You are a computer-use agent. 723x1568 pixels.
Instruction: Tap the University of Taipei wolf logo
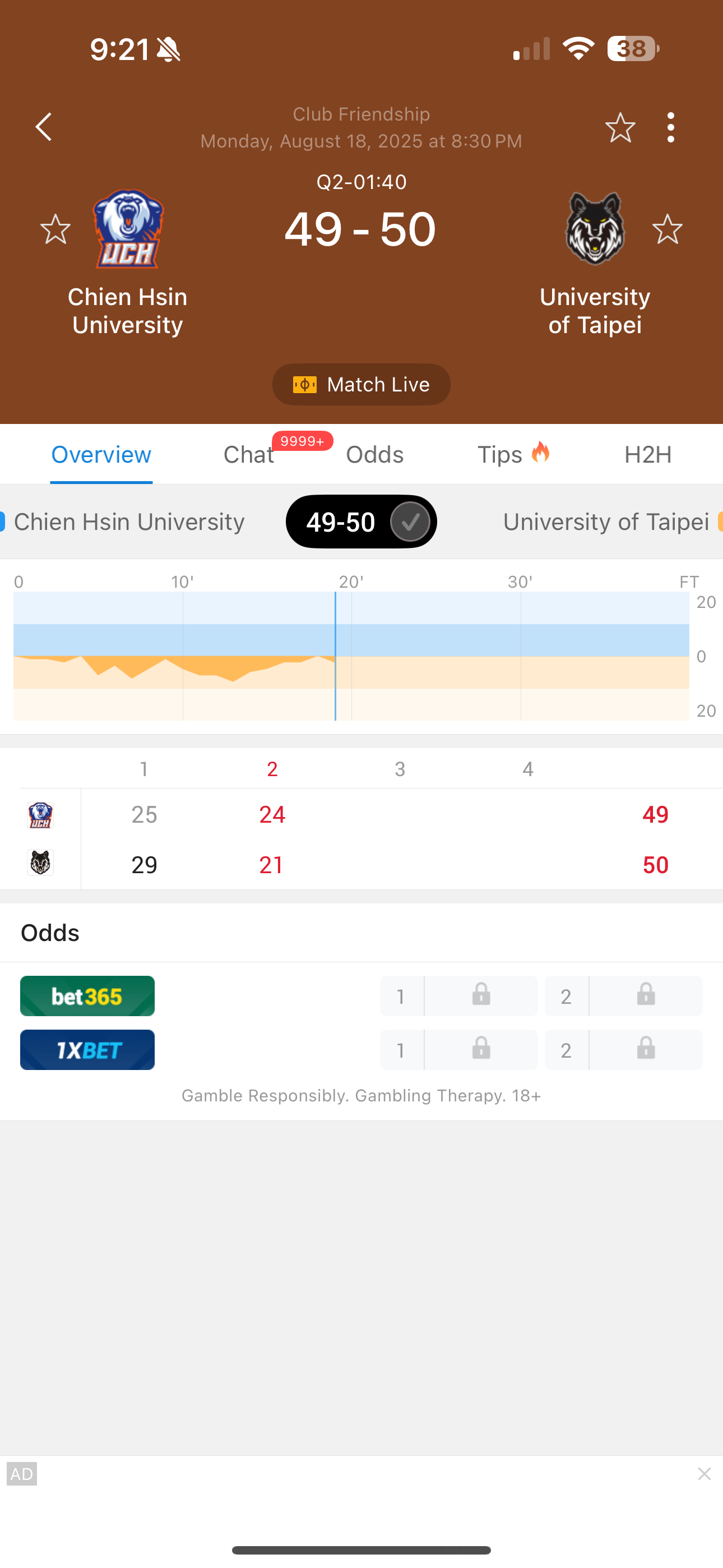595,229
